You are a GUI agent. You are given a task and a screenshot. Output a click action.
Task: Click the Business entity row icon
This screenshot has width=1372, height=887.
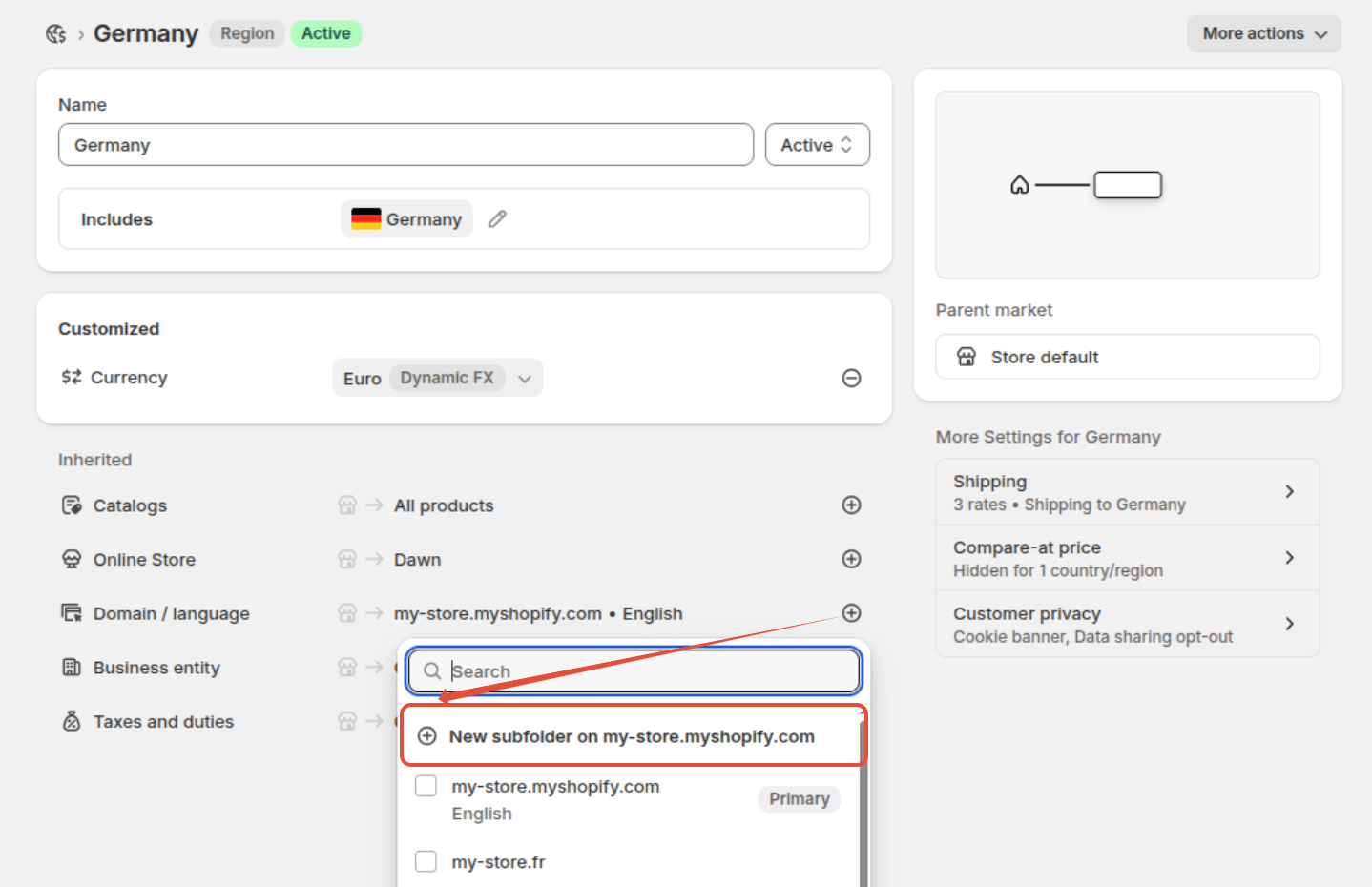[72, 668]
